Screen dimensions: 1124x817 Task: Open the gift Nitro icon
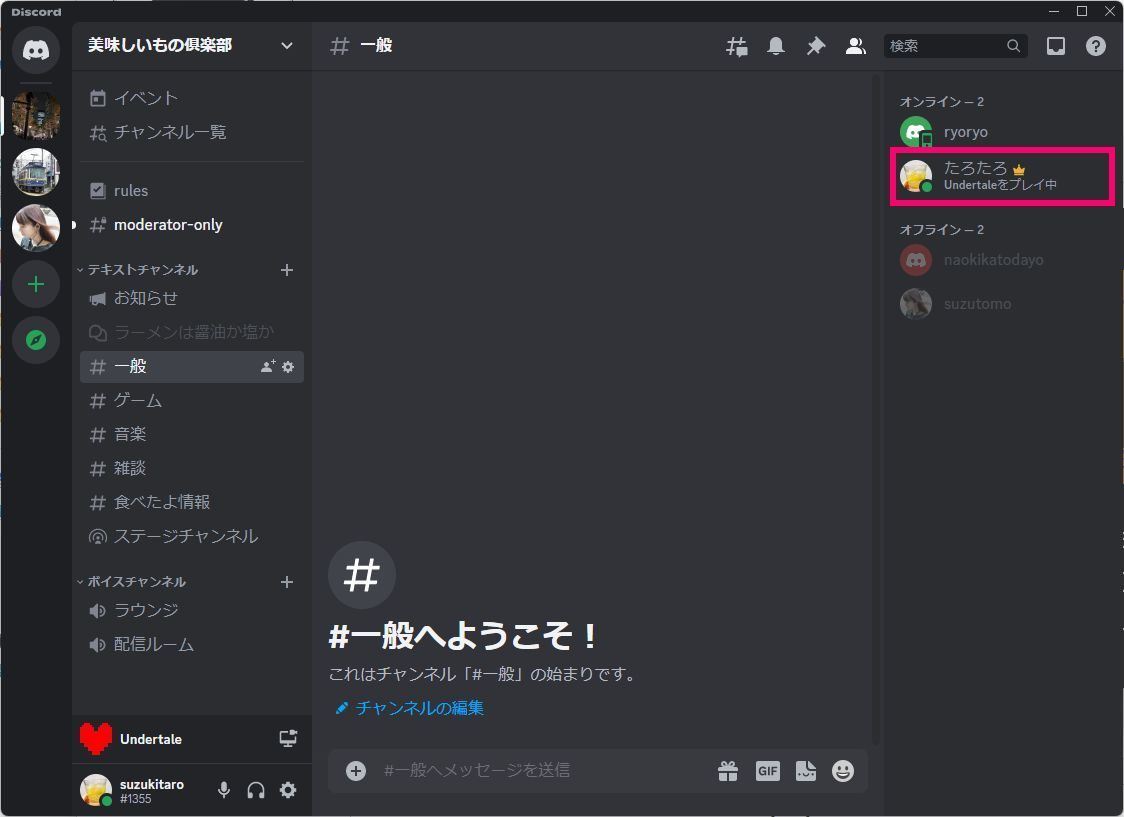728,770
